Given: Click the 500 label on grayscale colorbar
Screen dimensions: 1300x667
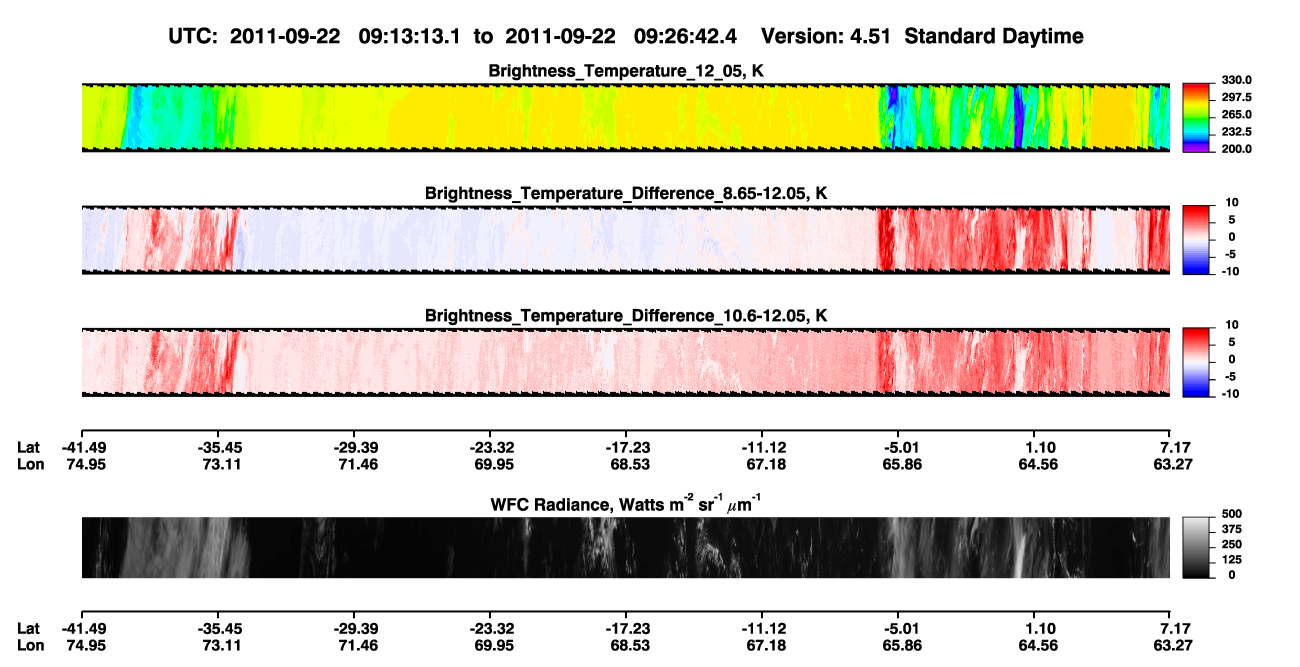Looking at the screenshot, I should [1233, 513].
